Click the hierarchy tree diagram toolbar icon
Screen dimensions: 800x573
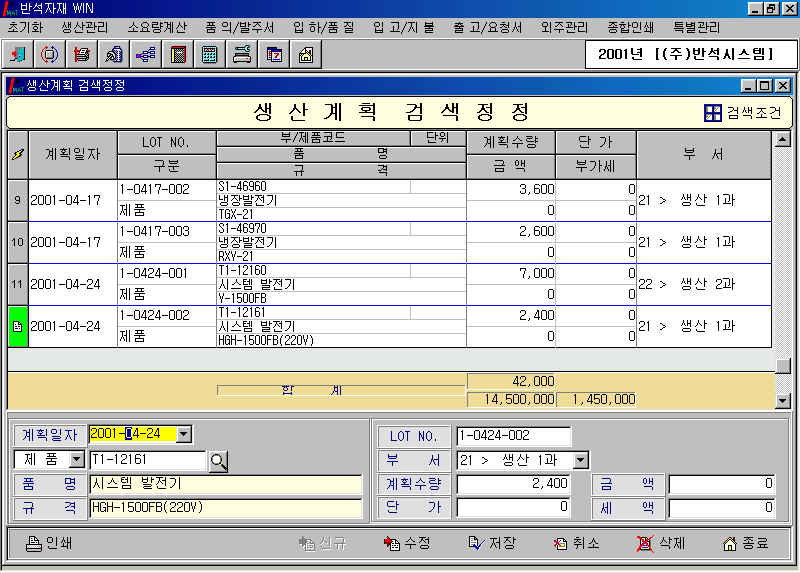click(146, 55)
